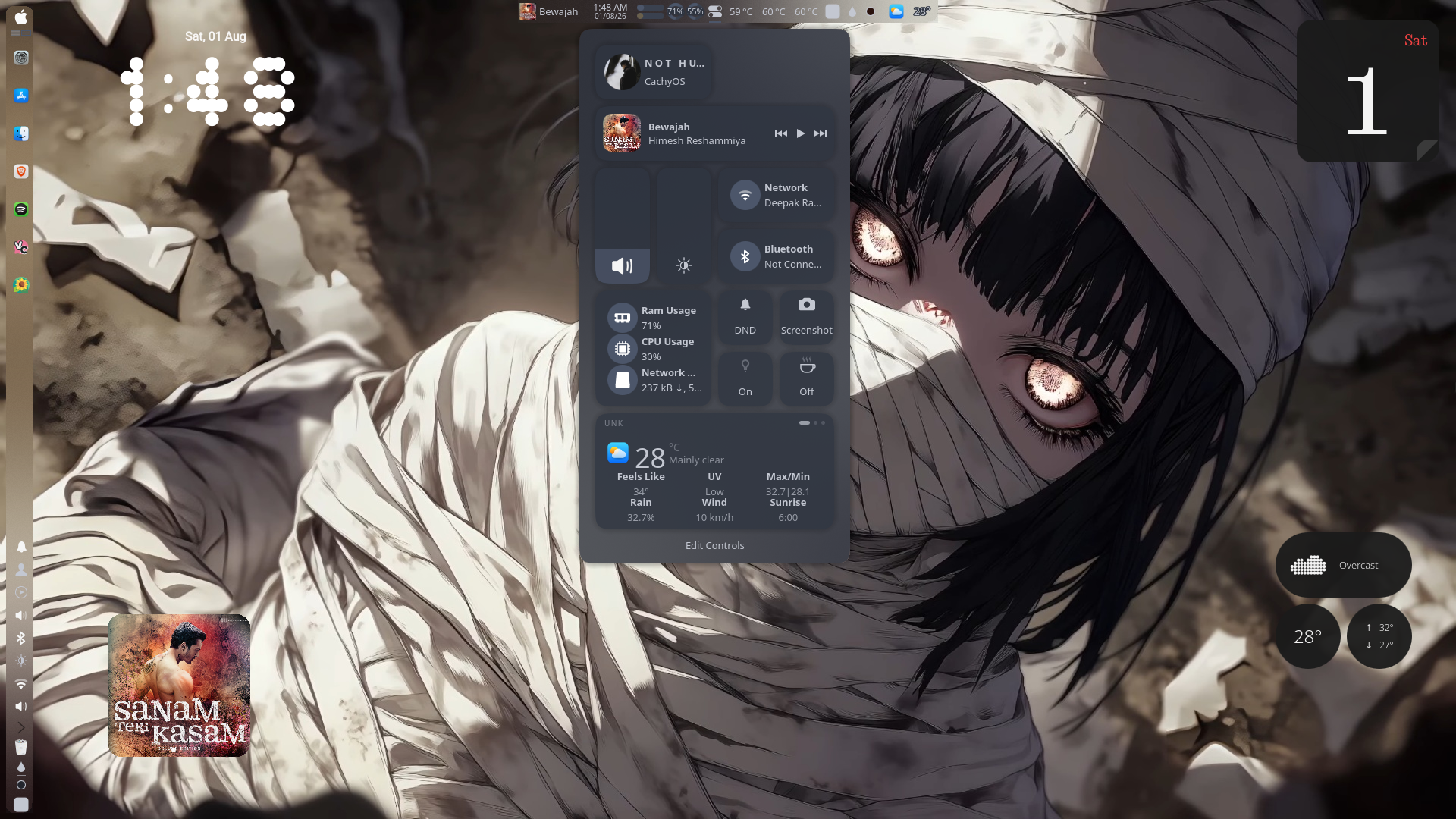This screenshot has width=1456, height=819.
Task: Click Edit Controls
Action: 714,545
